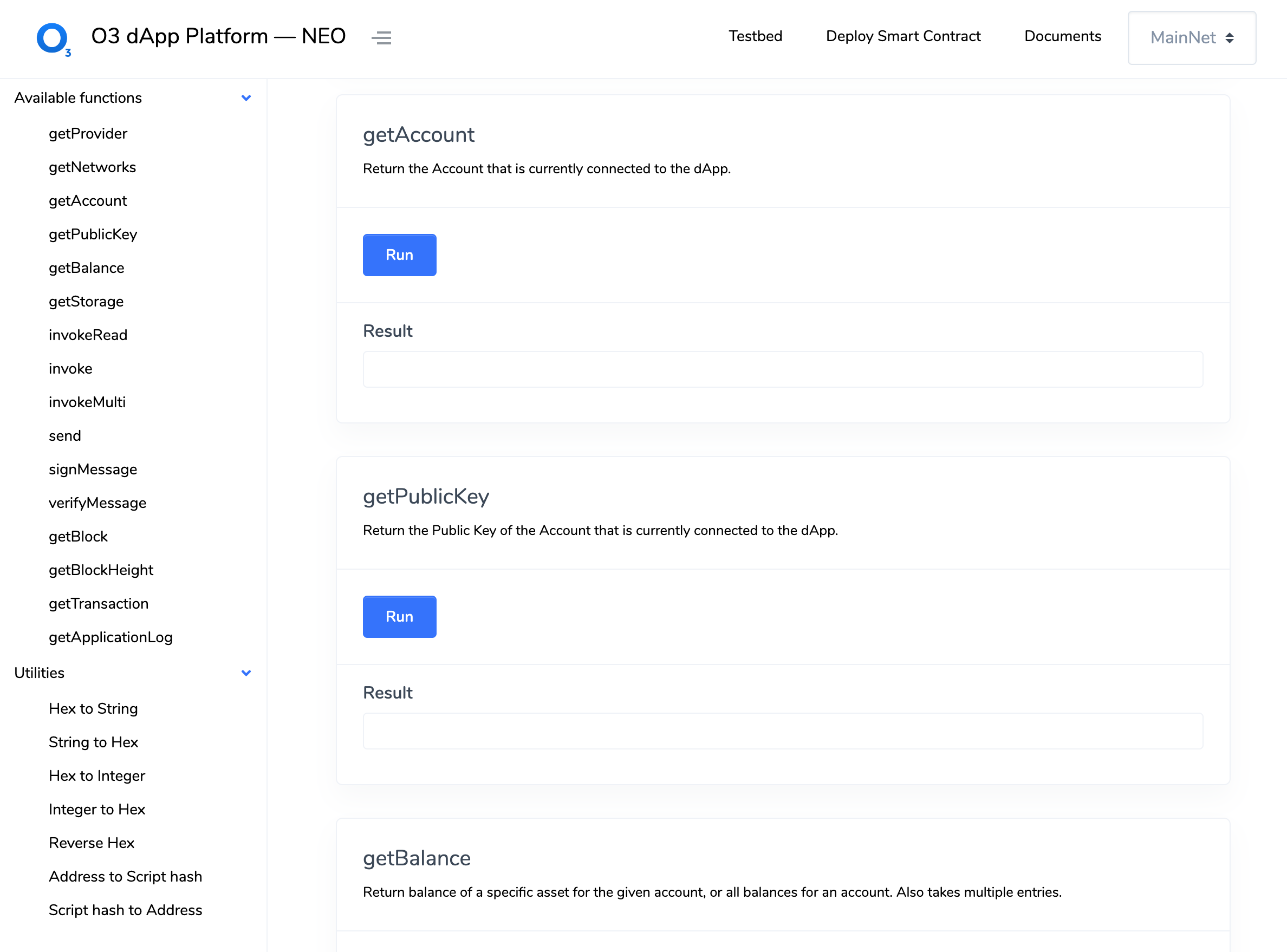Select signMessage in the sidebar
Viewport: 1287px width, 952px height.
(93, 469)
